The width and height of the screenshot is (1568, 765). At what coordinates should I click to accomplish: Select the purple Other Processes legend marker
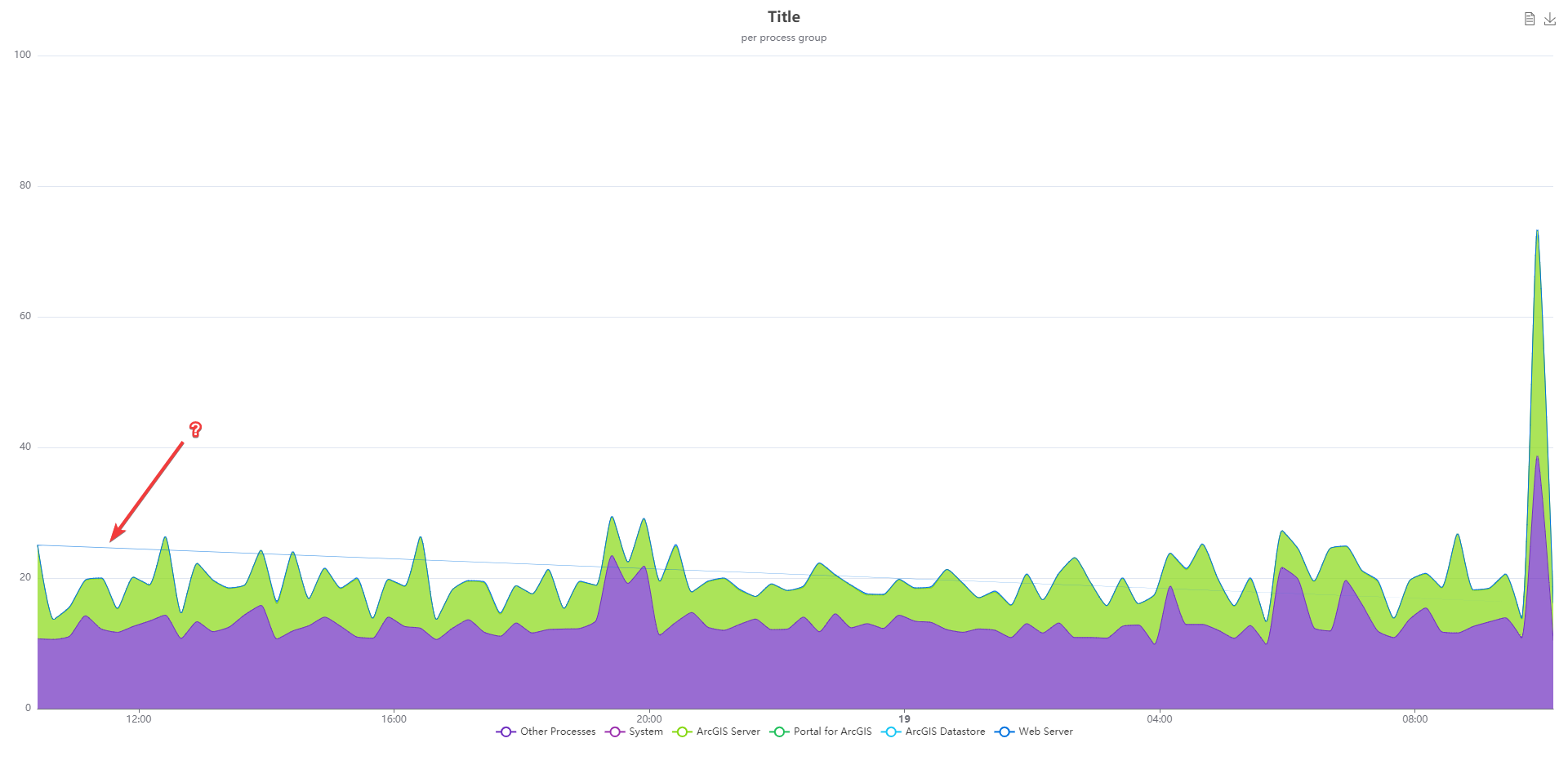click(x=506, y=732)
